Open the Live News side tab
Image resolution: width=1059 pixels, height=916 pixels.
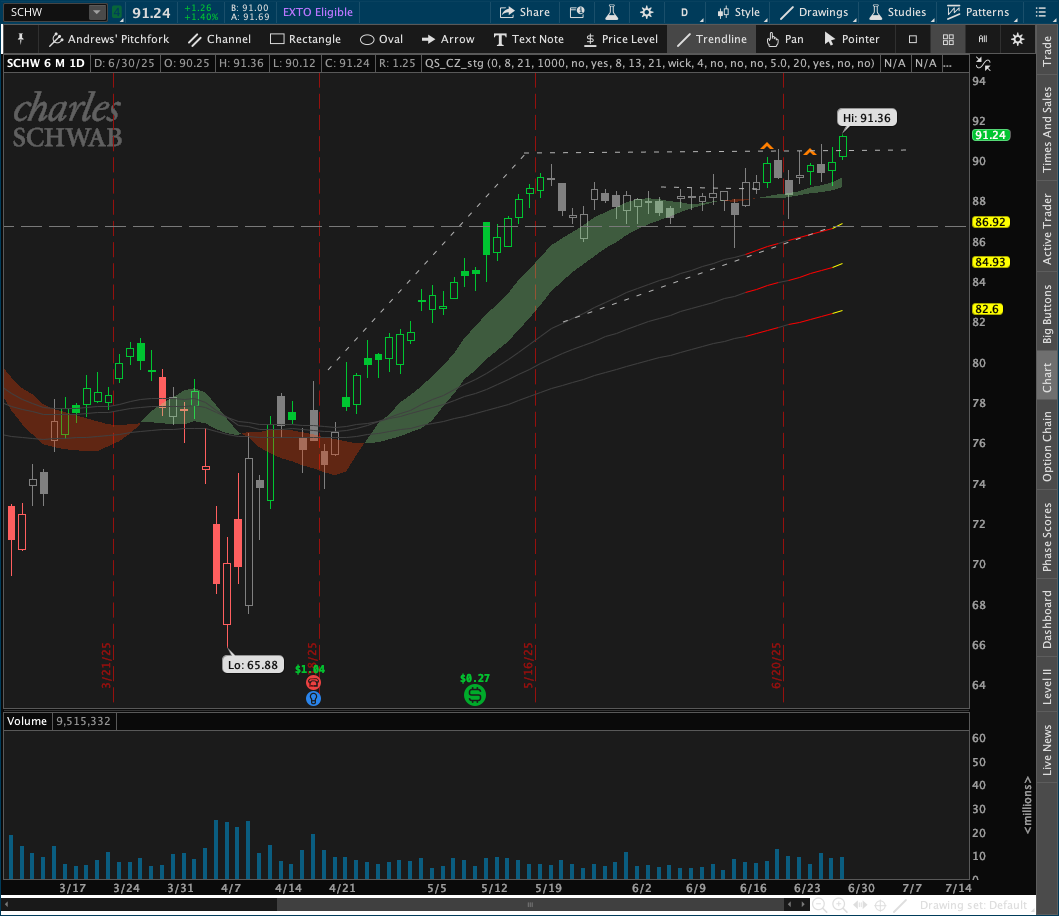point(1048,750)
